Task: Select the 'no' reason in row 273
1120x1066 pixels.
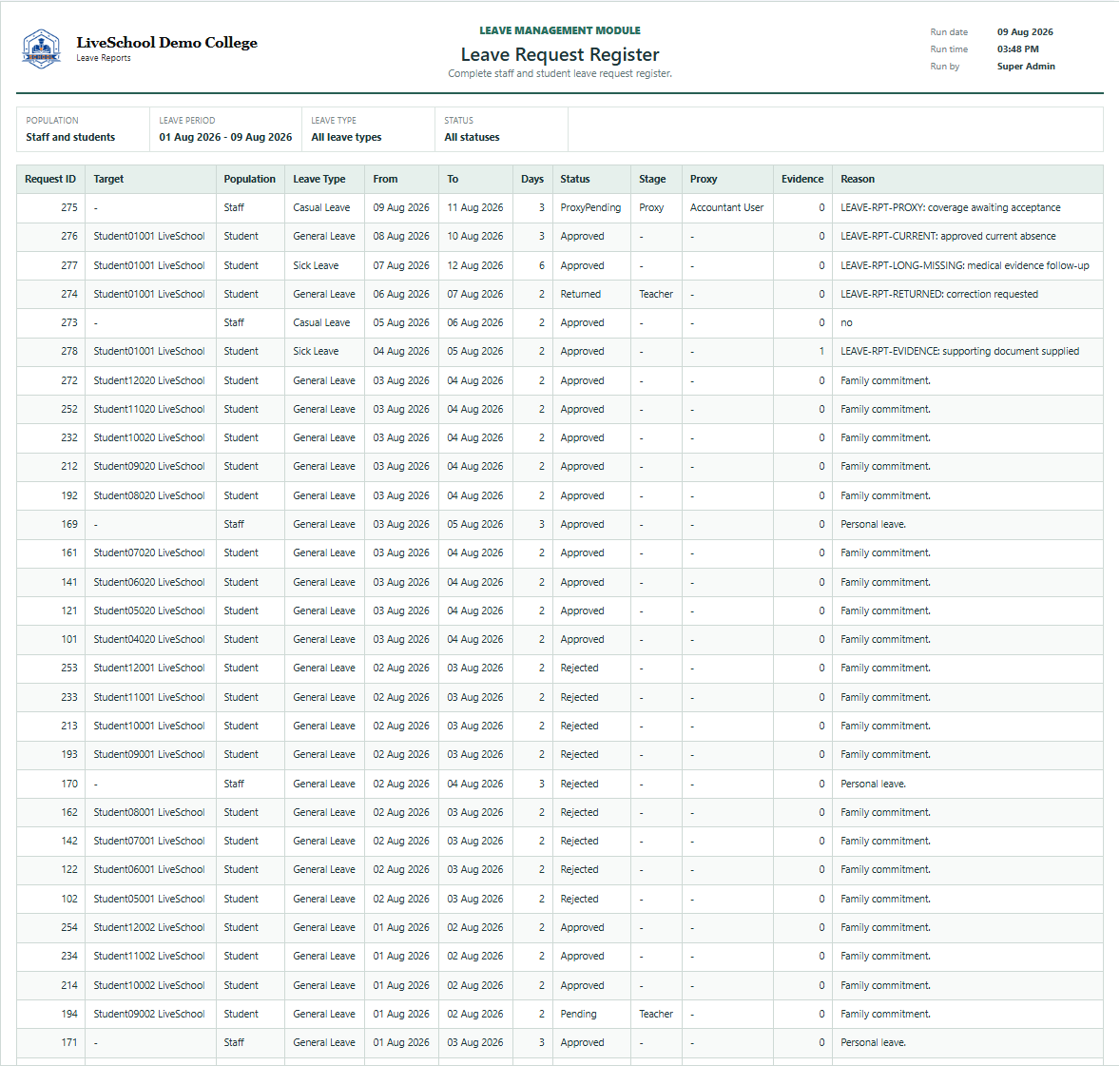Action: coord(846,323)
